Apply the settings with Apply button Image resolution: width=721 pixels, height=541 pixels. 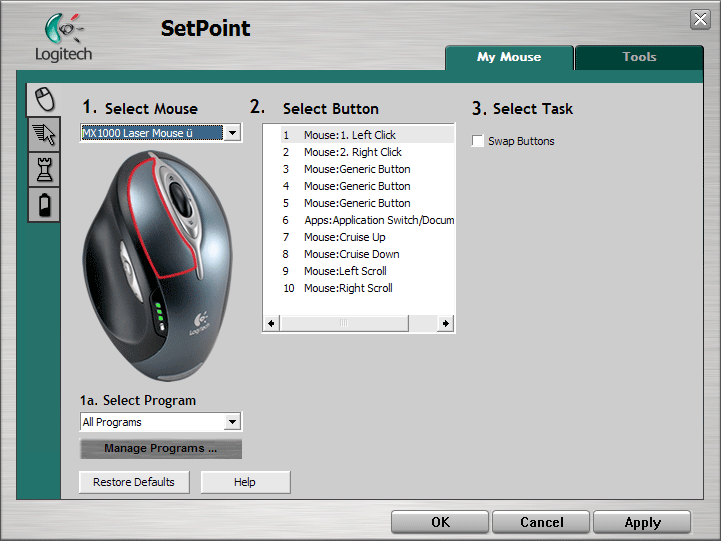642,522
